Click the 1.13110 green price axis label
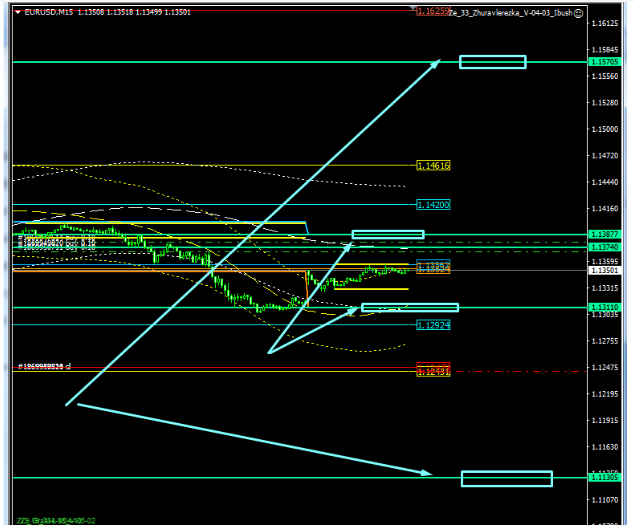Screen dimensions: 634x528 pyautogui.click(x=603, y=307)
